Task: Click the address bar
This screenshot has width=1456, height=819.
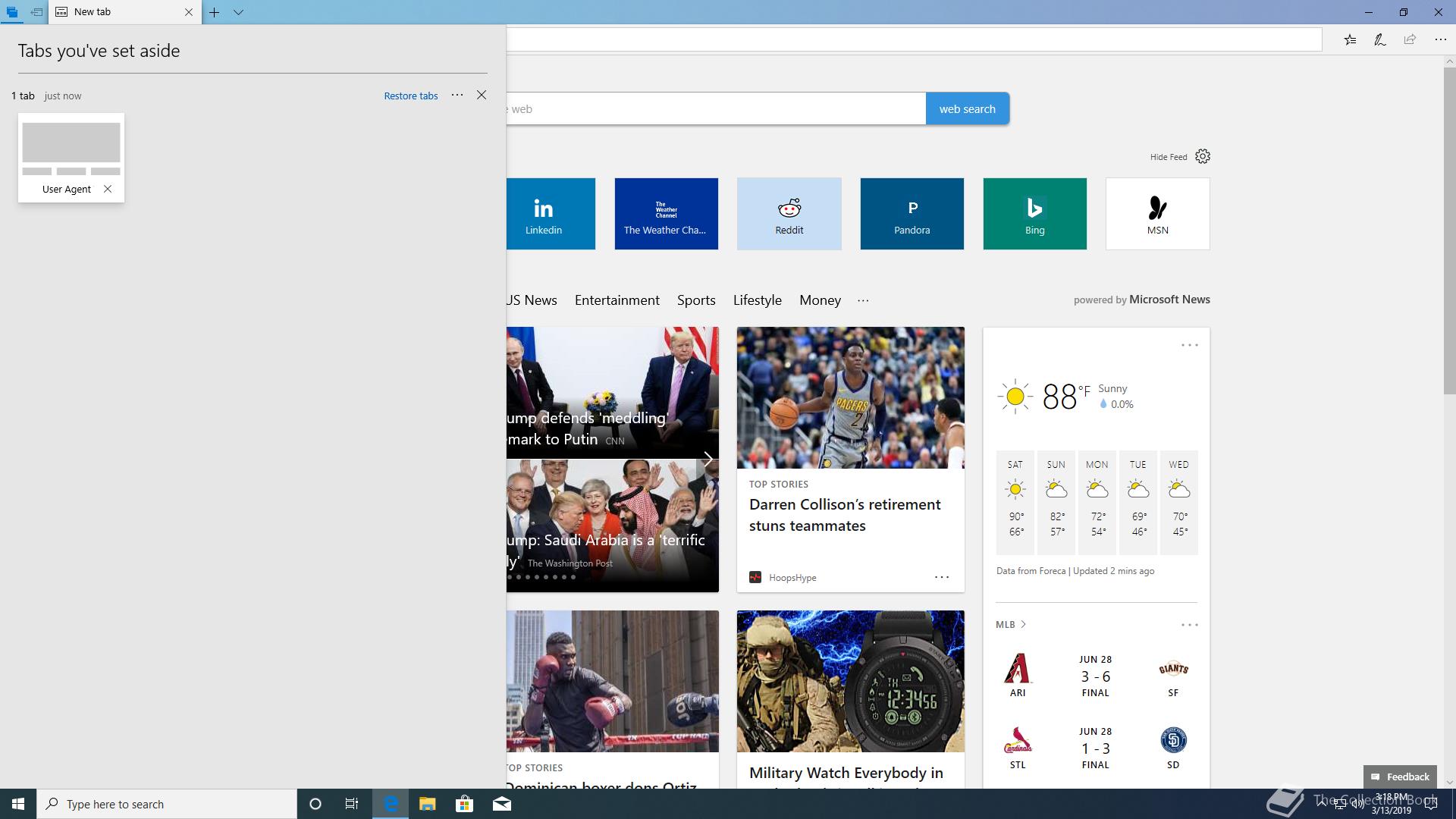Action: click(x=914, y=39)
